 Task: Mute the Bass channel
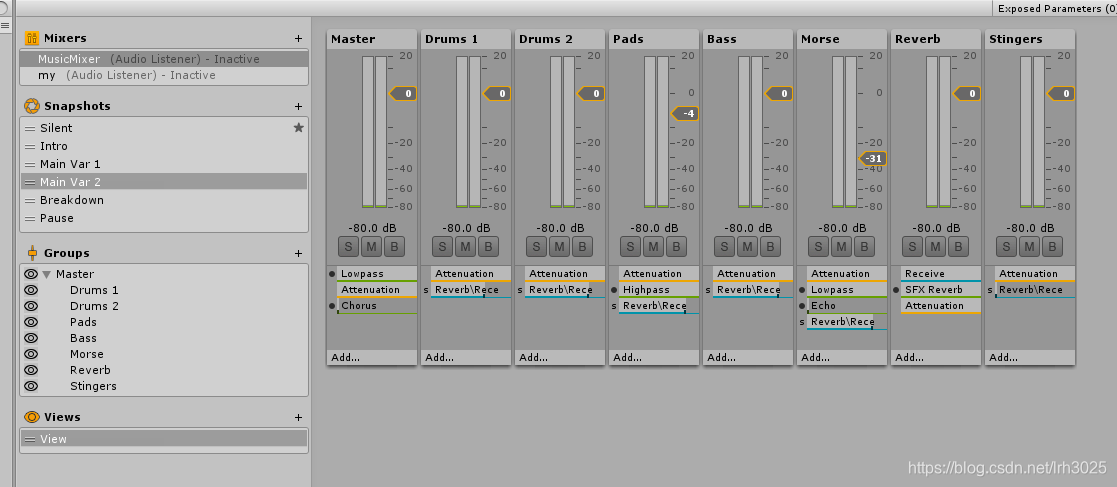[x=747, y=247]
